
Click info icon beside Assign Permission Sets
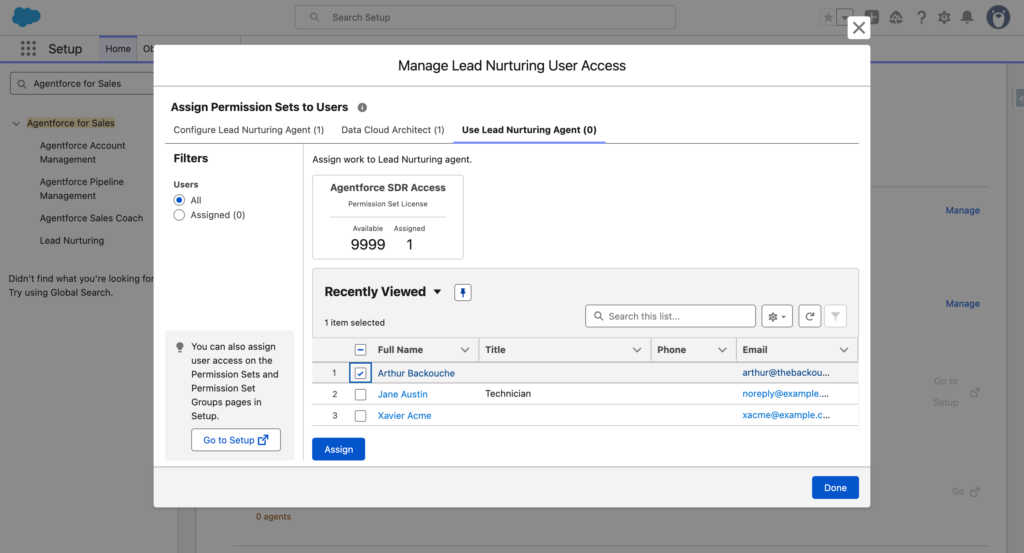click(362, 107)
